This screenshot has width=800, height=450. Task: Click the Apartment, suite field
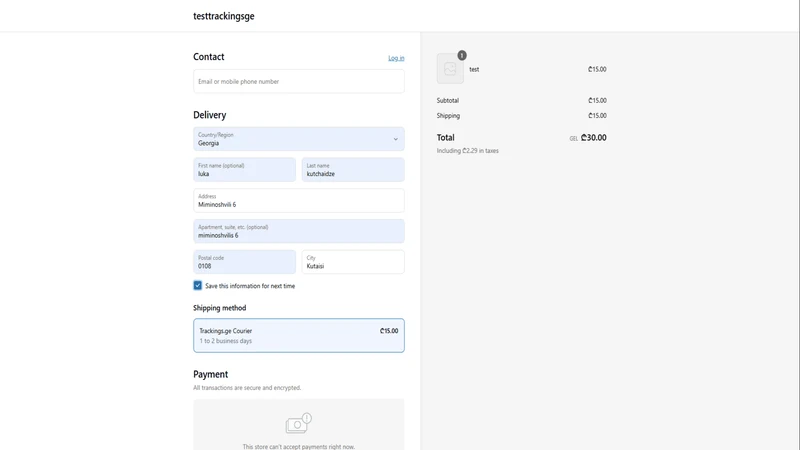pyautogui.click(x=298, y=231)
